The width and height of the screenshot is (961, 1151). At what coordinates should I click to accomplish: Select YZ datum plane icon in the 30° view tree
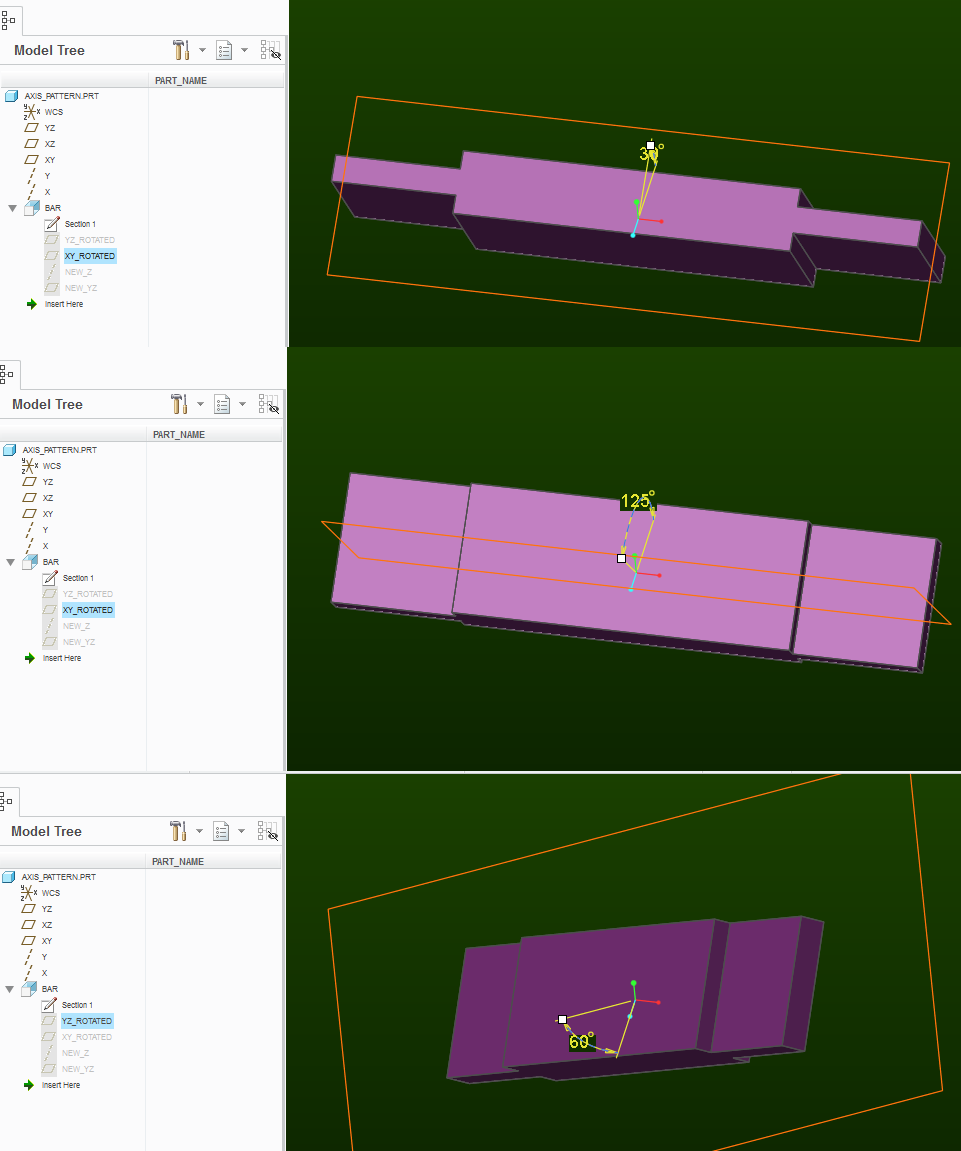click(x=32, y=128)
